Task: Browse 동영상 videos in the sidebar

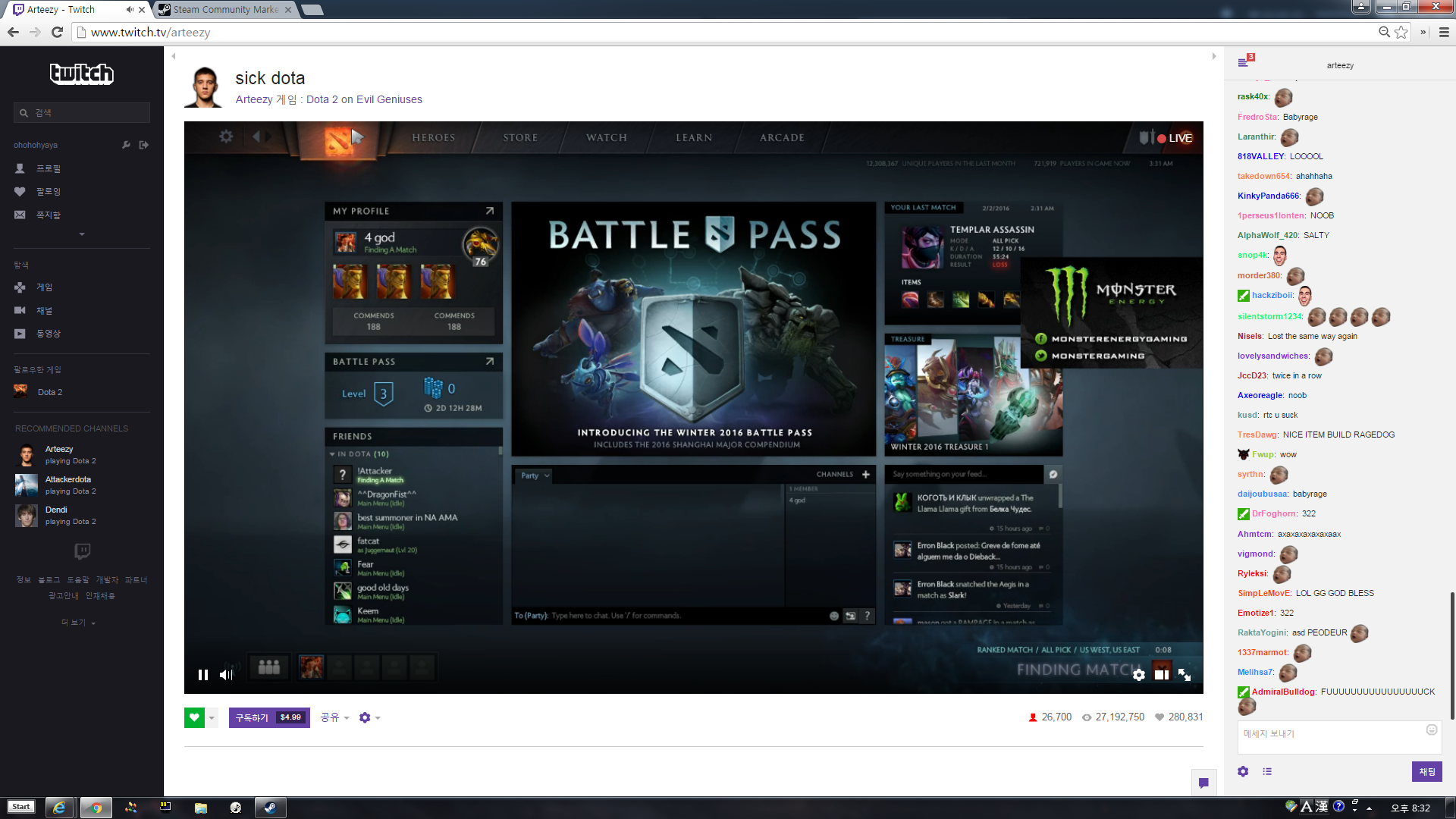Action: (38, 334)
